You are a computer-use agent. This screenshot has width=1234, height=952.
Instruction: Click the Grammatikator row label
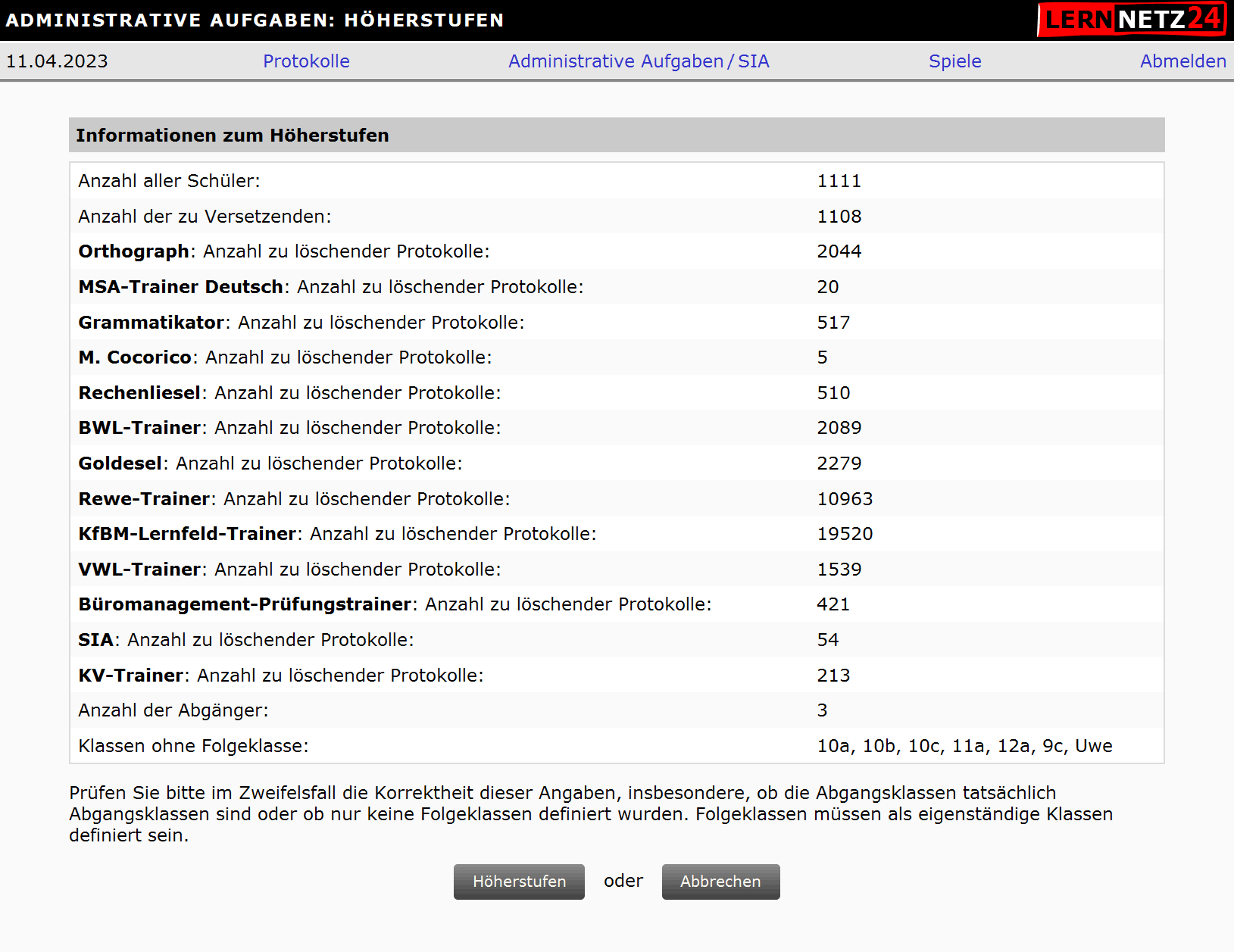tap(301, 323)
